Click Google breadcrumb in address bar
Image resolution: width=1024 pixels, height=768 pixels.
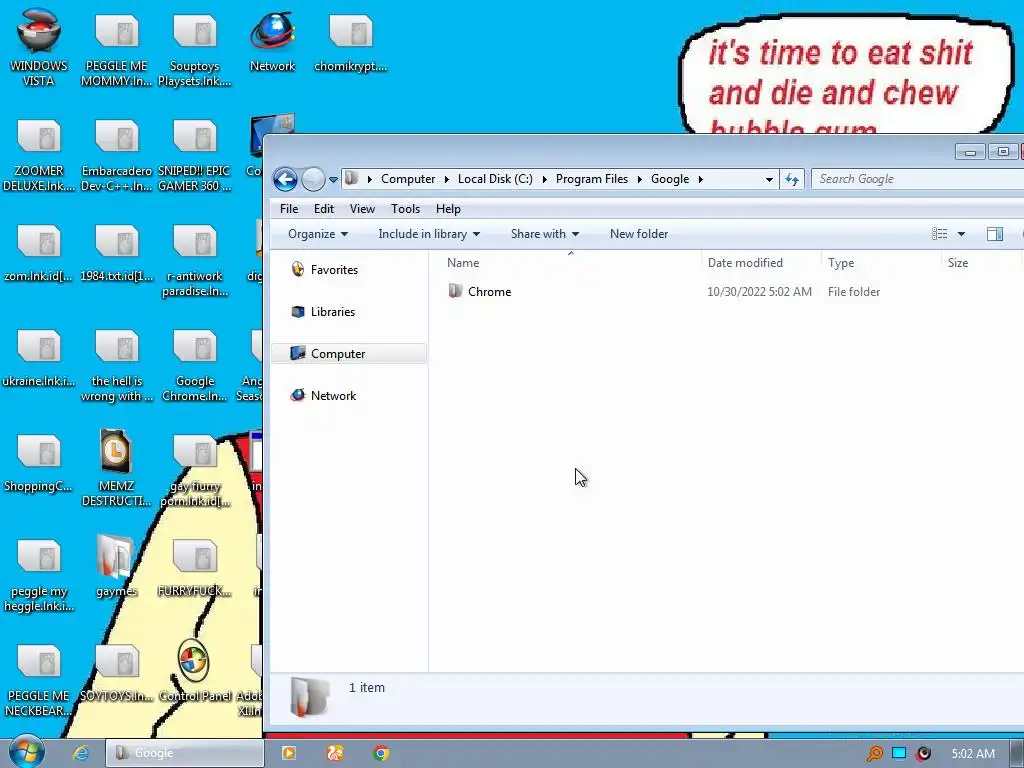(x=669, y=179)
